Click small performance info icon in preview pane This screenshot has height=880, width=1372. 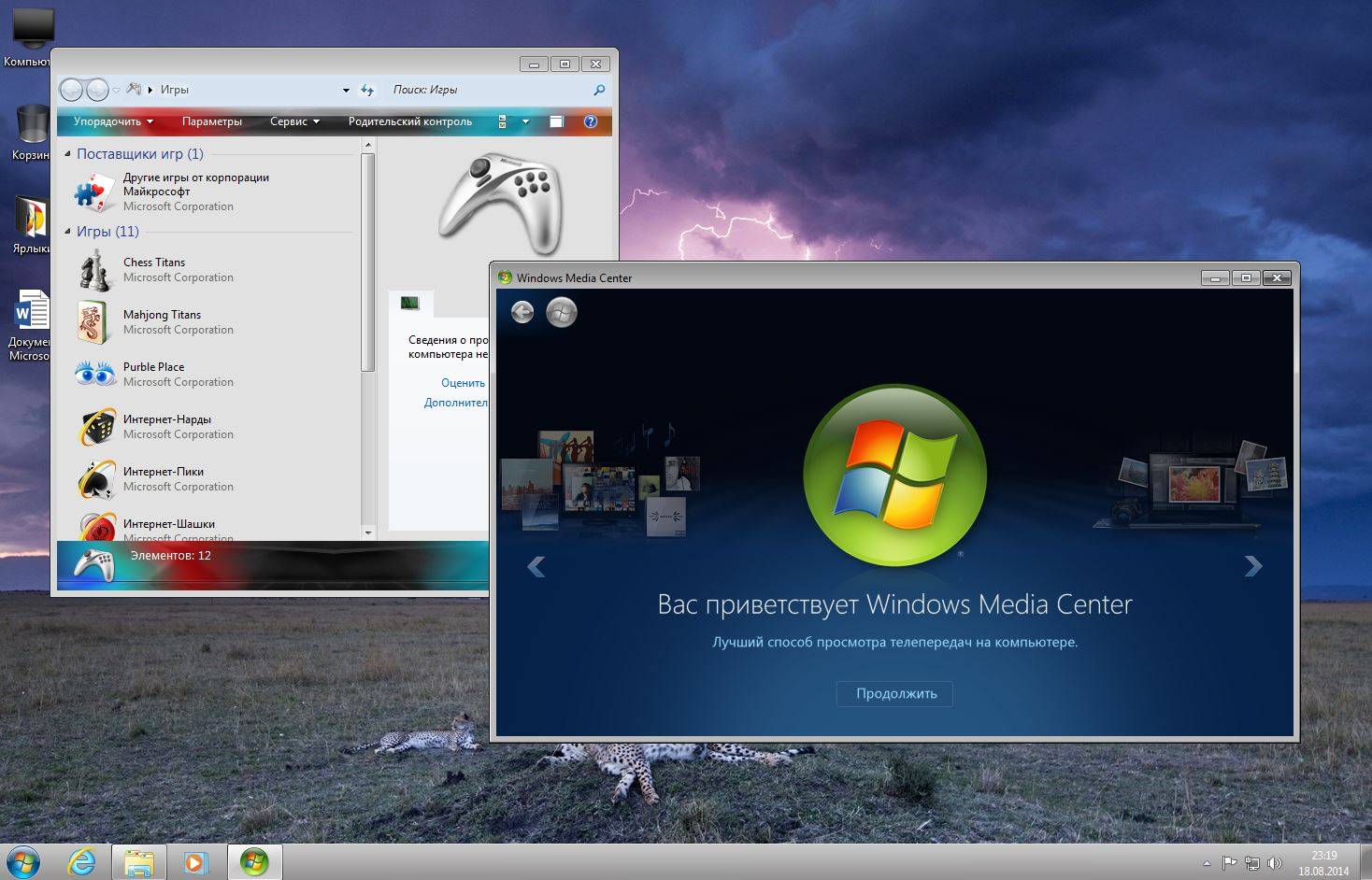[x=409, y=303]
